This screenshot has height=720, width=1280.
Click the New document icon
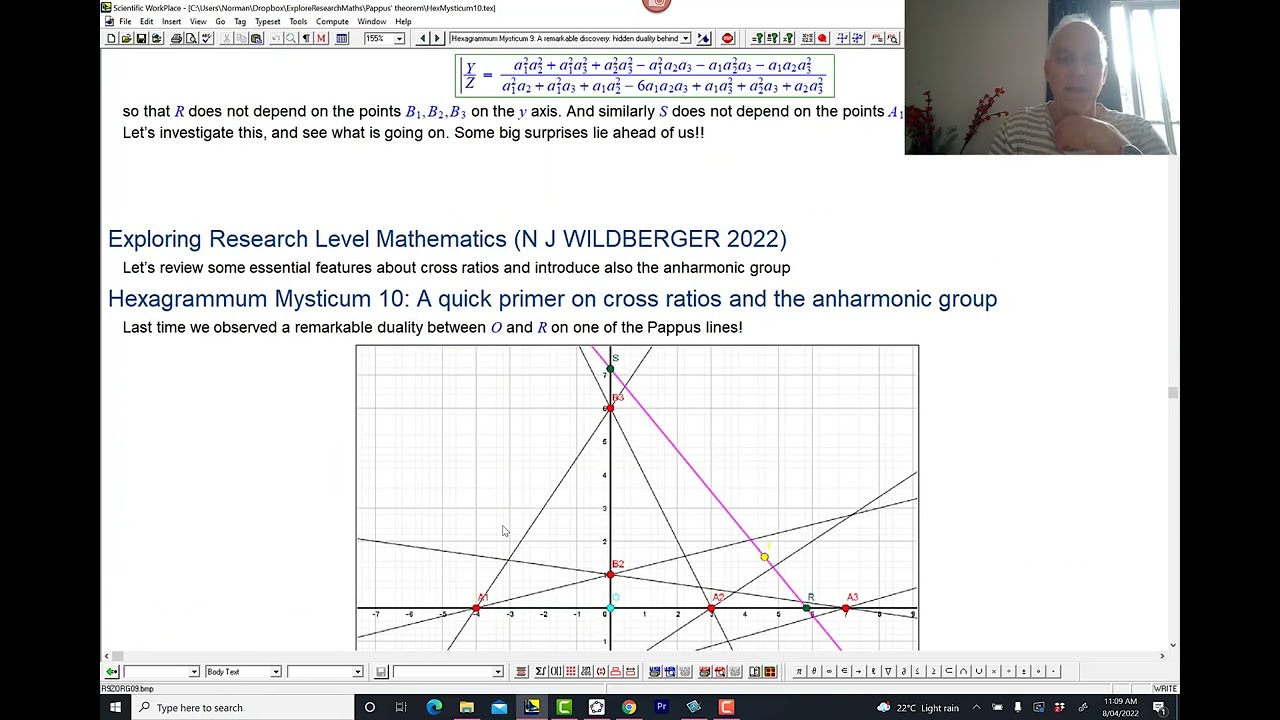tap(111, 38)
